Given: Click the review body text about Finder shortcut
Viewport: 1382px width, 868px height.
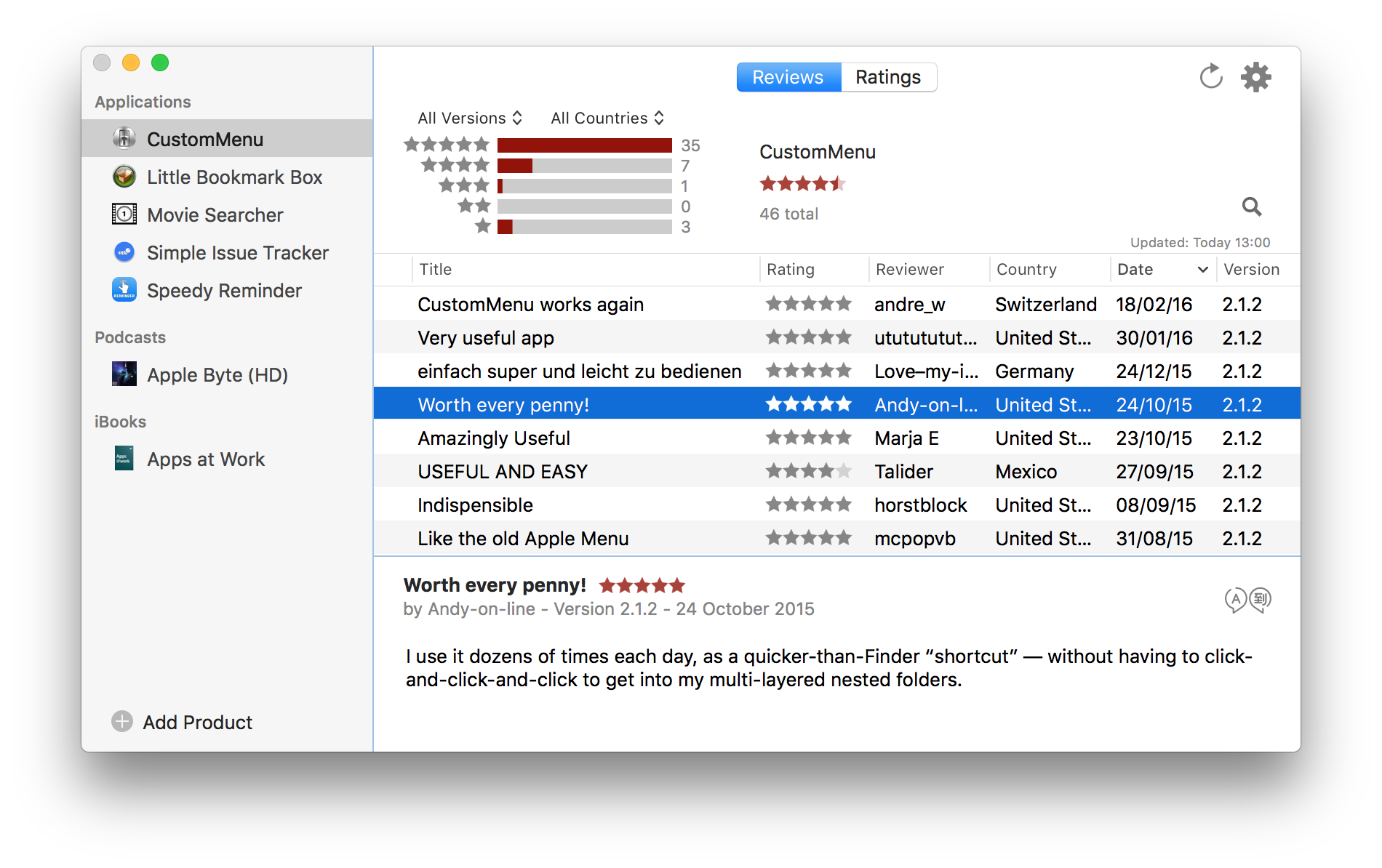Looking at the screenshot, I should click(x=828, y=668).
